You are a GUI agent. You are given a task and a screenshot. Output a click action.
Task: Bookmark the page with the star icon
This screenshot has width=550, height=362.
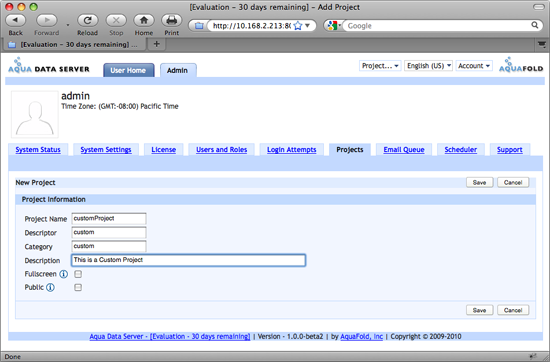(297, 26)
